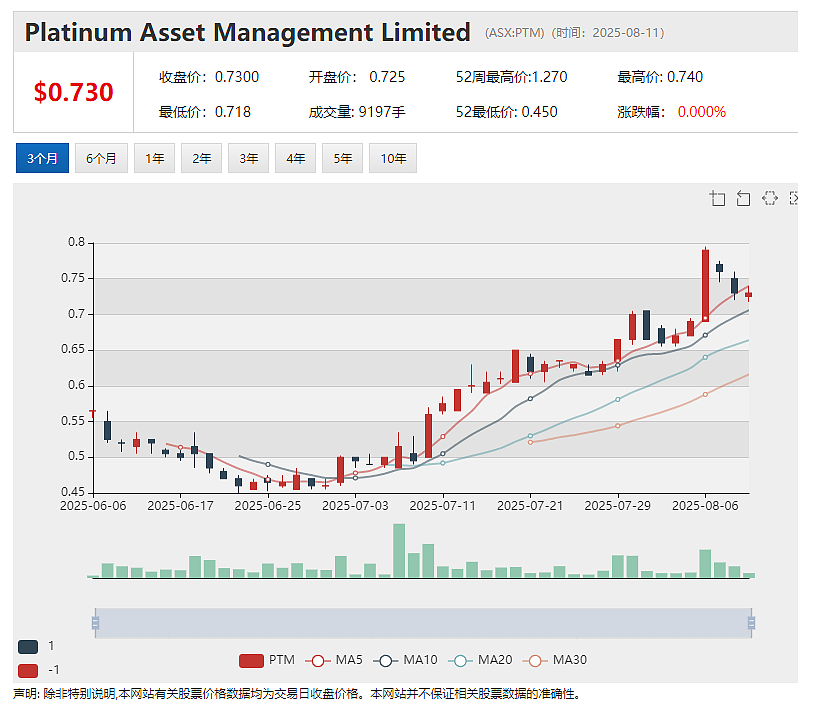Click the 0.75 y-axis label
The image size is (813, 710).
point(73,278)
